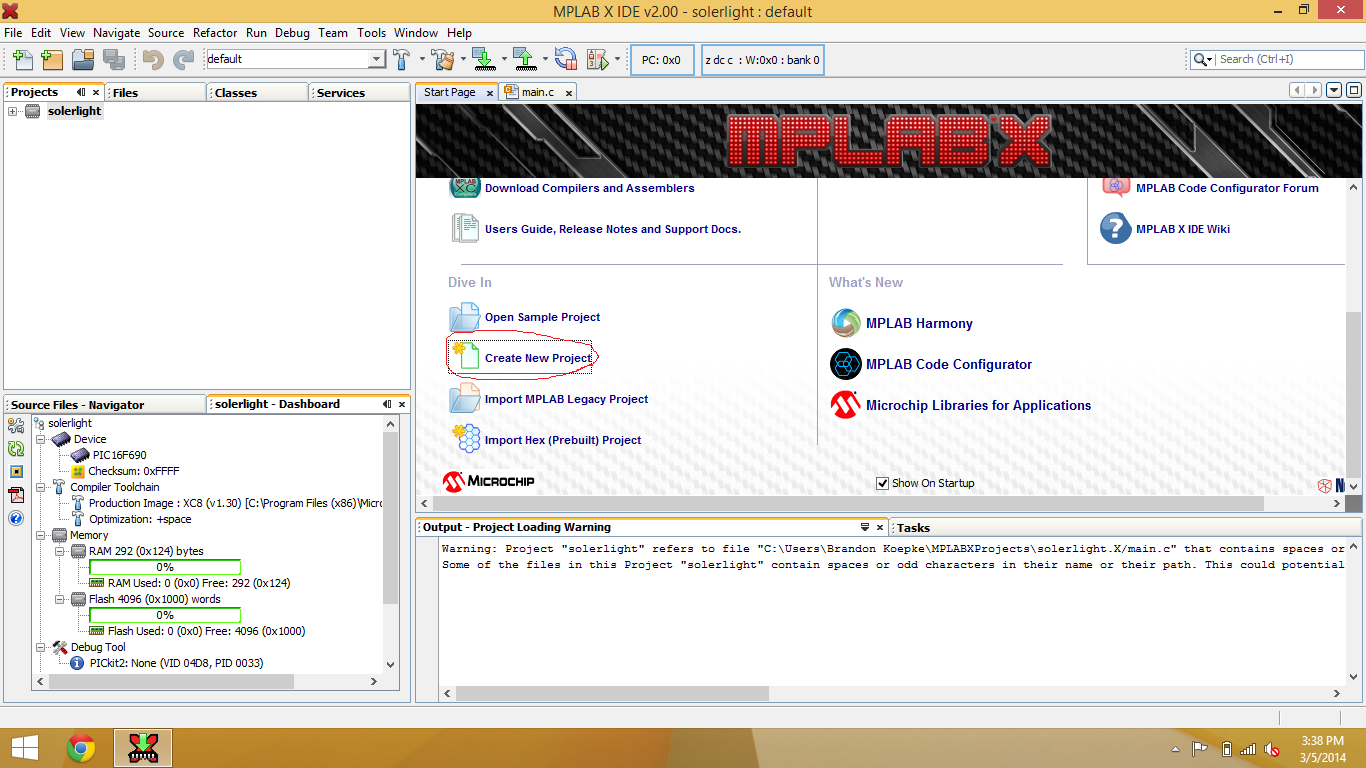The width and height of the screenshot is (1366, 768).
Task: Collapse the Debug Tool node
Action: point(41,647)
